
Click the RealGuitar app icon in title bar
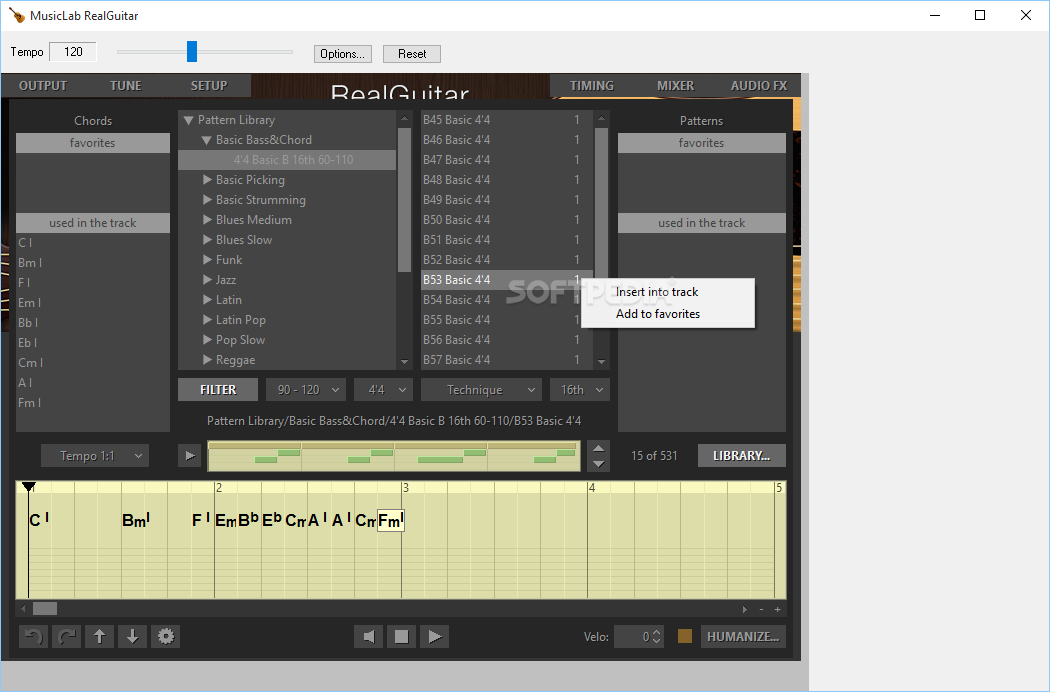tap(17, 15)
